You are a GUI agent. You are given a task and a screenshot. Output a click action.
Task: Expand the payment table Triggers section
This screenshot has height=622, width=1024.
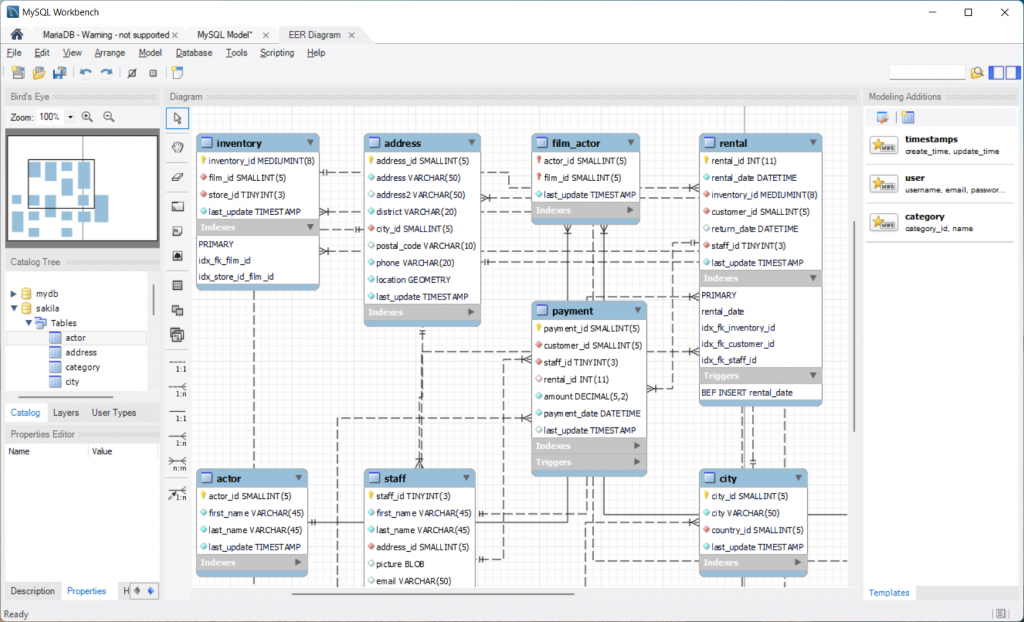tap(637, 462)
